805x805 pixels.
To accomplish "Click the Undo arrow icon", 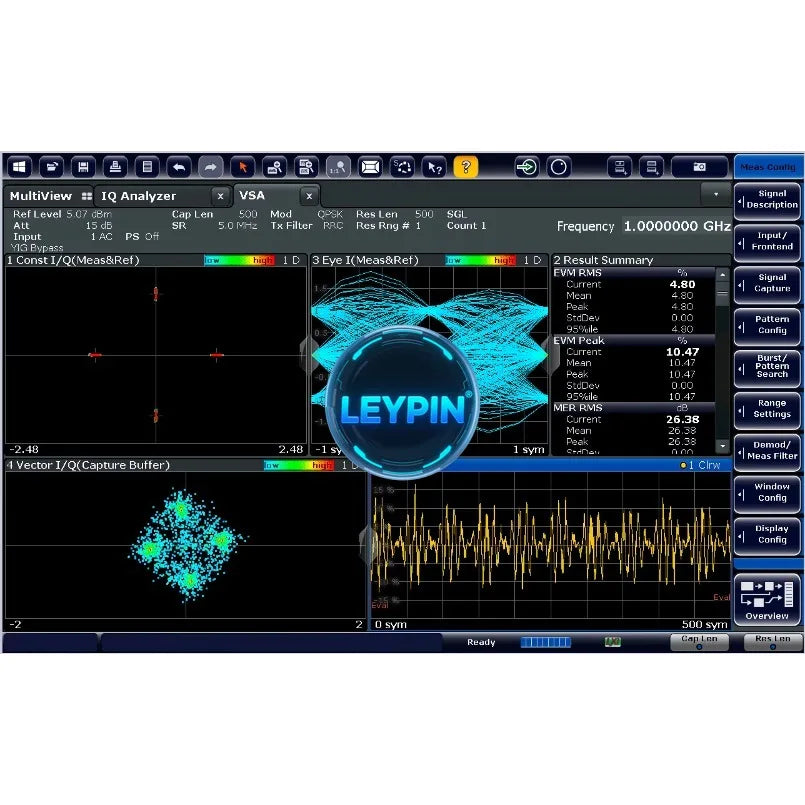I will click(179, 167).
